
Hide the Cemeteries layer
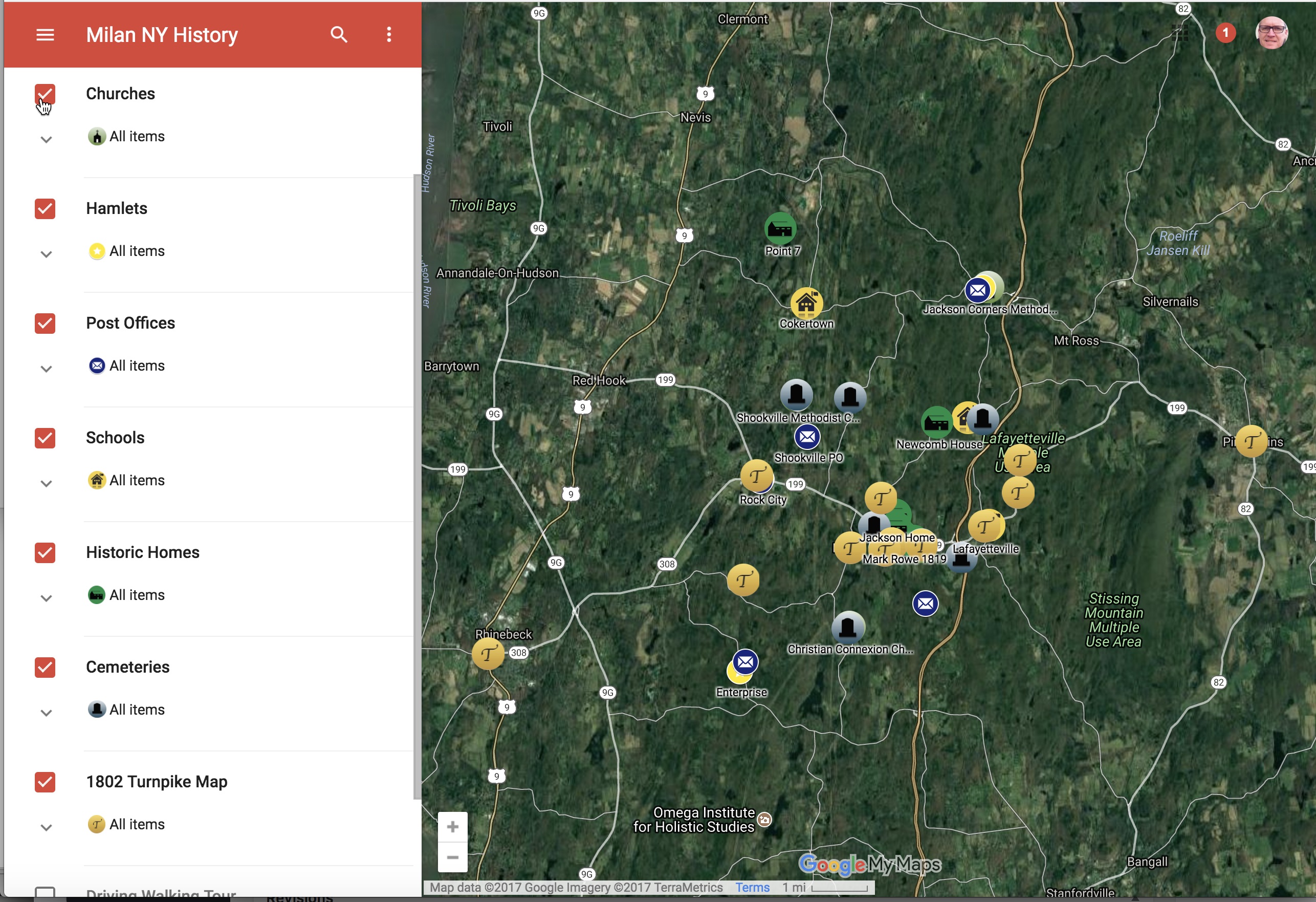pyautogui.click(x=46, y=668)
